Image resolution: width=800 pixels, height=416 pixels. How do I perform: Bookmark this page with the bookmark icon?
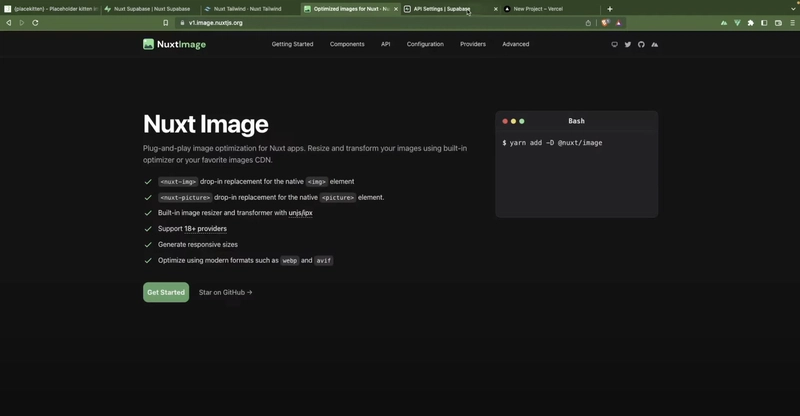pos(166,22)
